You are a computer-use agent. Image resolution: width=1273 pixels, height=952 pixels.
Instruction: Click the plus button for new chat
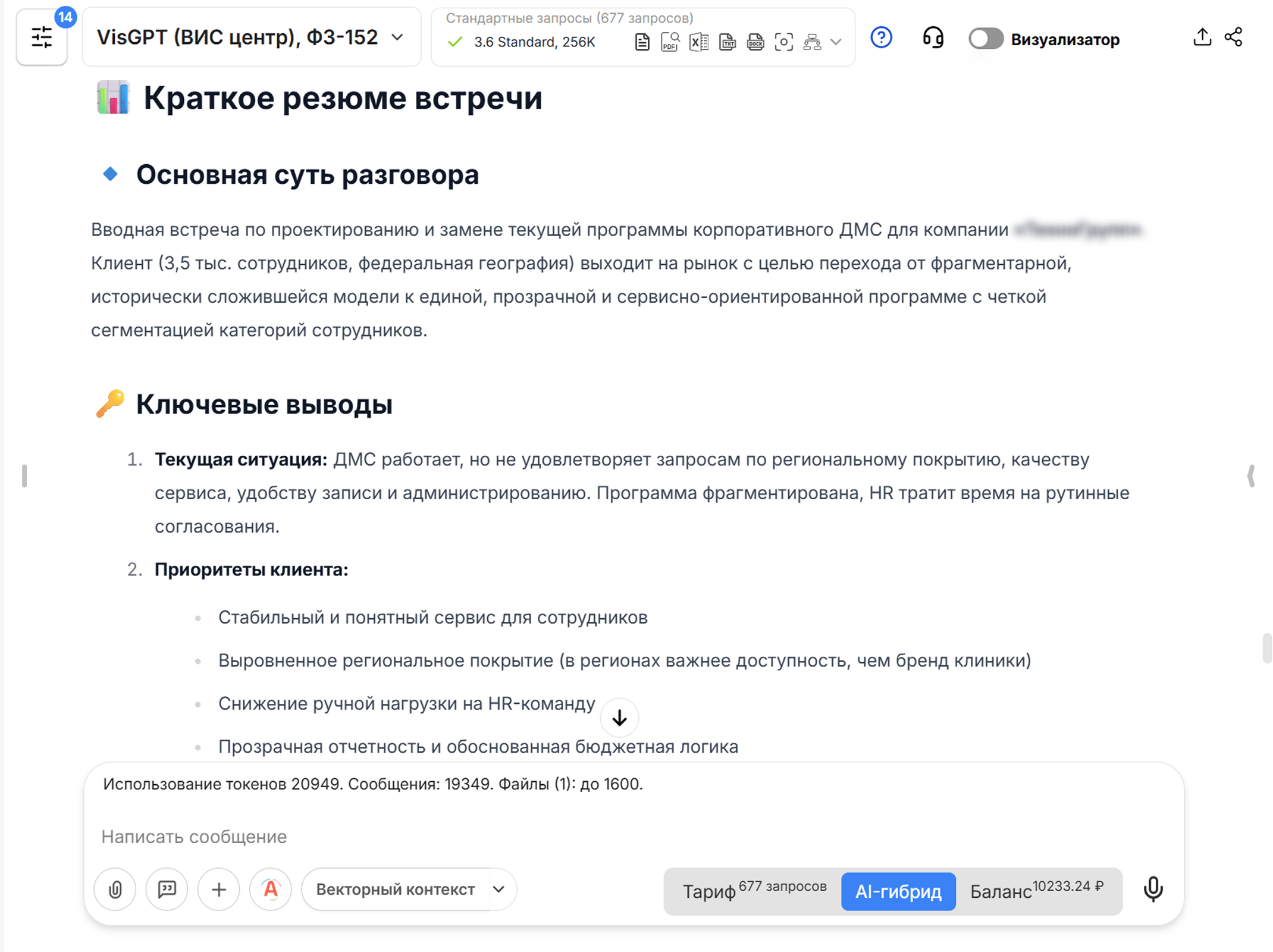click(x=218, y=889)
